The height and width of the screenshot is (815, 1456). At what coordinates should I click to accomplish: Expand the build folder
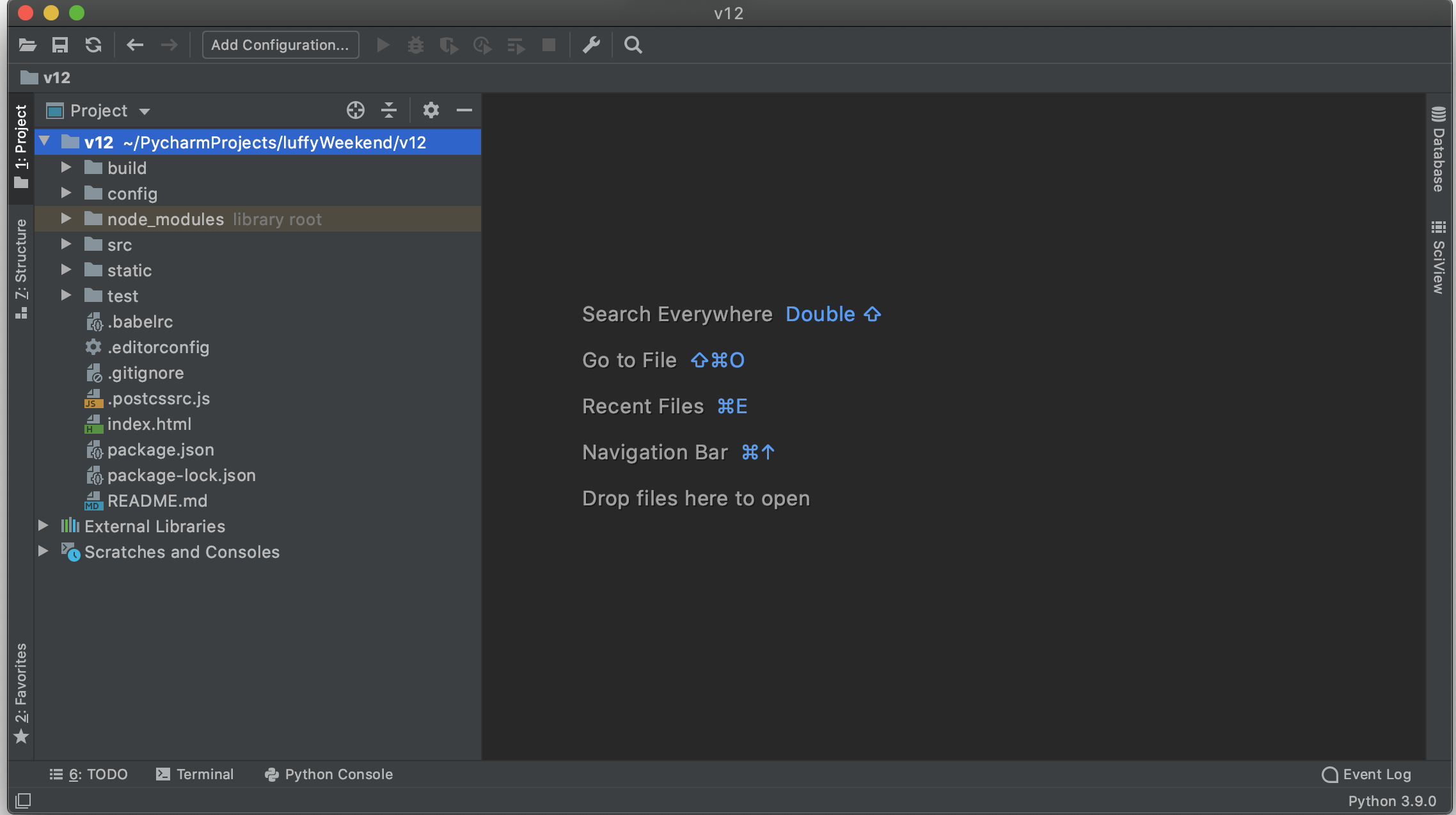click(66, 167)
